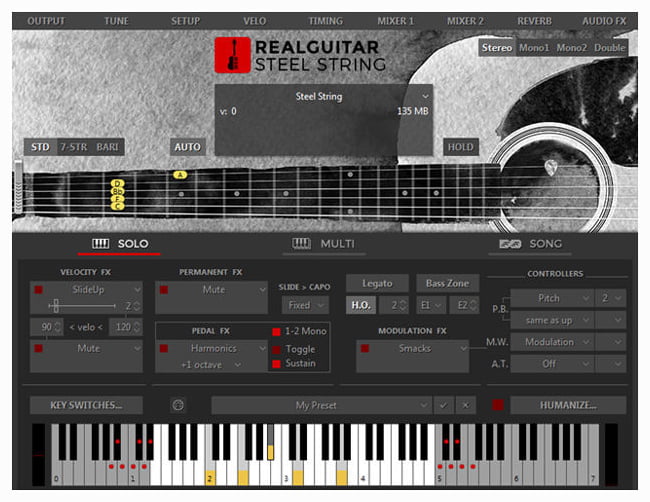This screenshot has height=502, width=650.
Task: Toggle the red square of Permanent FX Mute
Action: click(x=164, y=289)
